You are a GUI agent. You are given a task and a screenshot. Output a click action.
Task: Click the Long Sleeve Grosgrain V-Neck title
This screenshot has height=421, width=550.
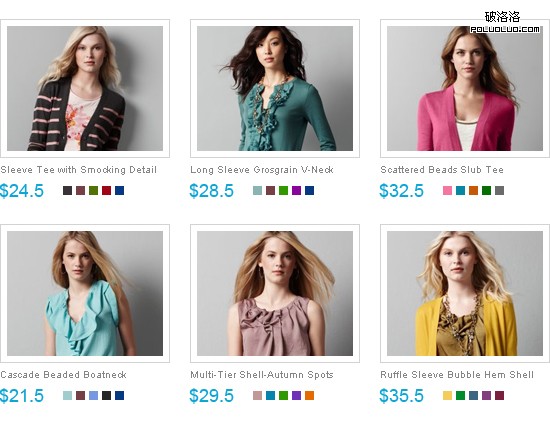tap(262, 170)
